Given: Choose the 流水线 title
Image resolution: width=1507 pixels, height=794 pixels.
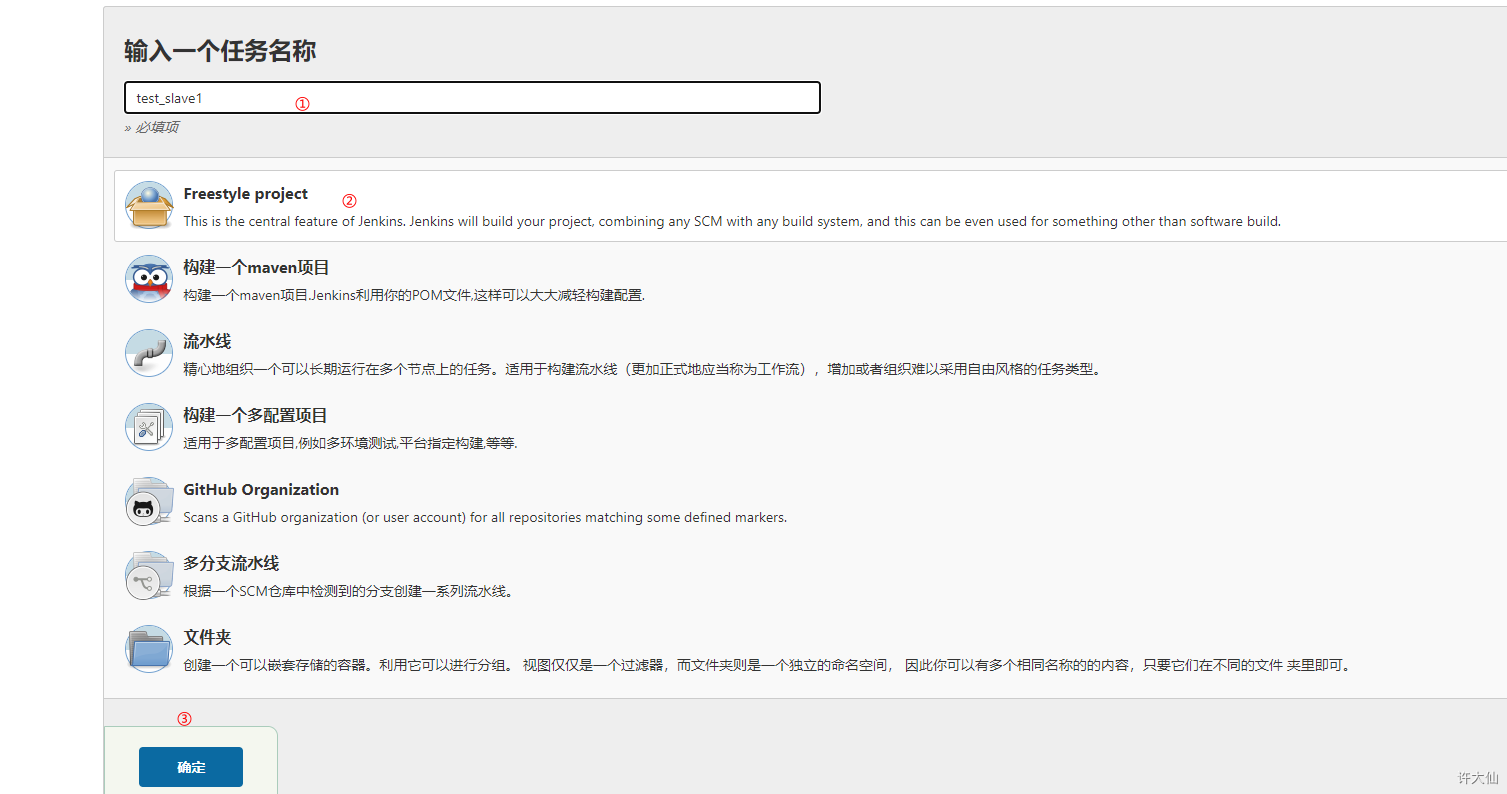Looking at the screenshot, I should [207, 342].
